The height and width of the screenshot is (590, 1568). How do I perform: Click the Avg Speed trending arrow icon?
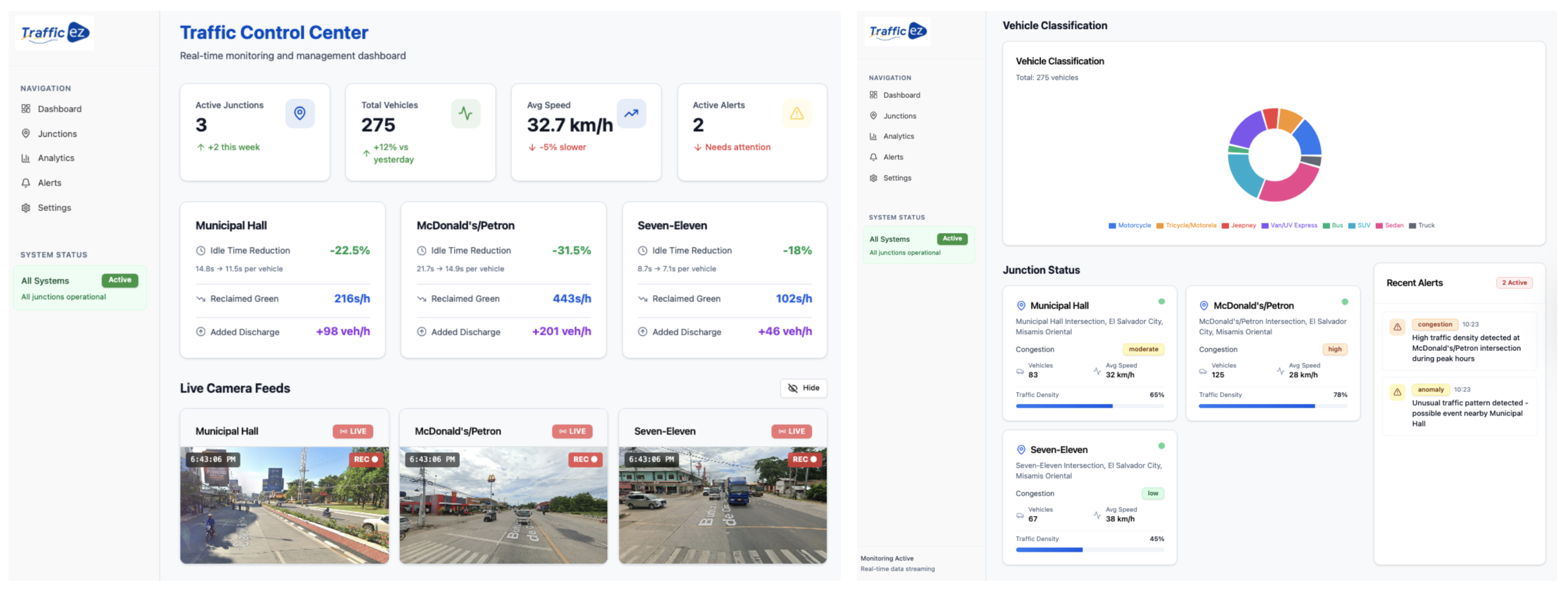[631, 113]
